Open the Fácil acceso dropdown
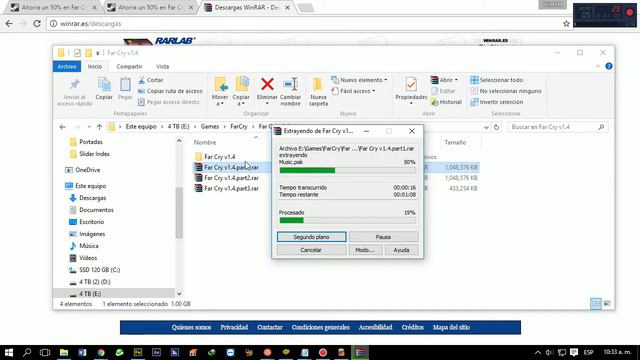640x360 pixels. pos(353,91)
